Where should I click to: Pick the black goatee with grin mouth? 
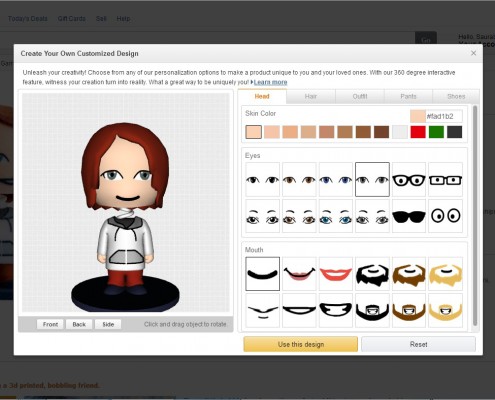click(x=372, y=310)
